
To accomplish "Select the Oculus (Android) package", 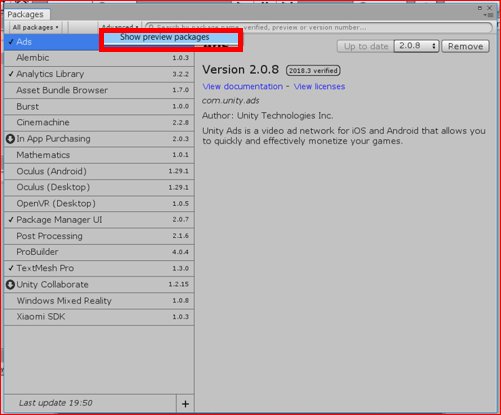I will tap(99, 171).
